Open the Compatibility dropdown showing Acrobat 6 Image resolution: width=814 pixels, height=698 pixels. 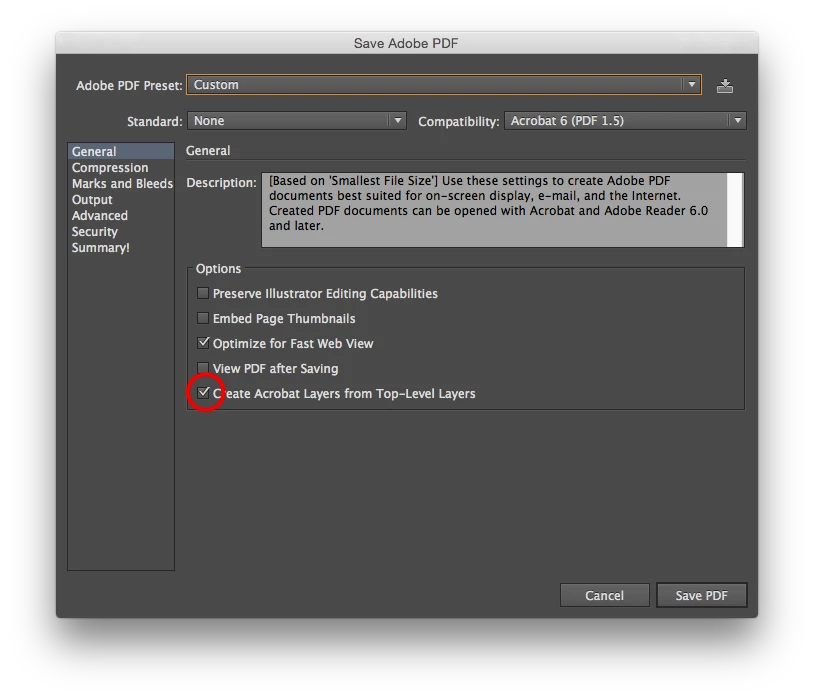click(x=625, y=121)
